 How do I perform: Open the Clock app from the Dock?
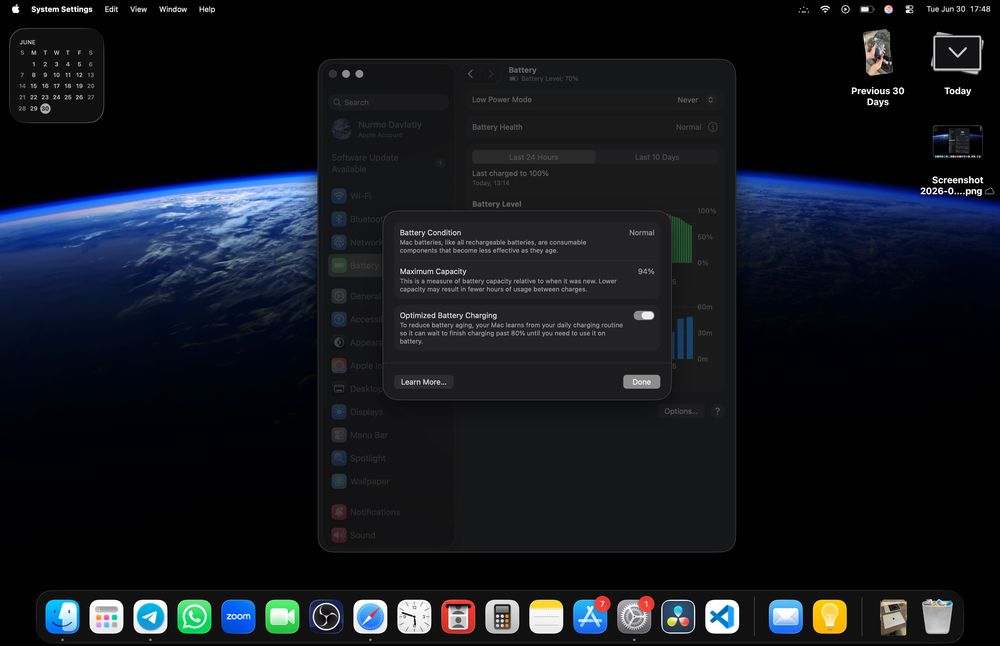[x=415, y=617]
